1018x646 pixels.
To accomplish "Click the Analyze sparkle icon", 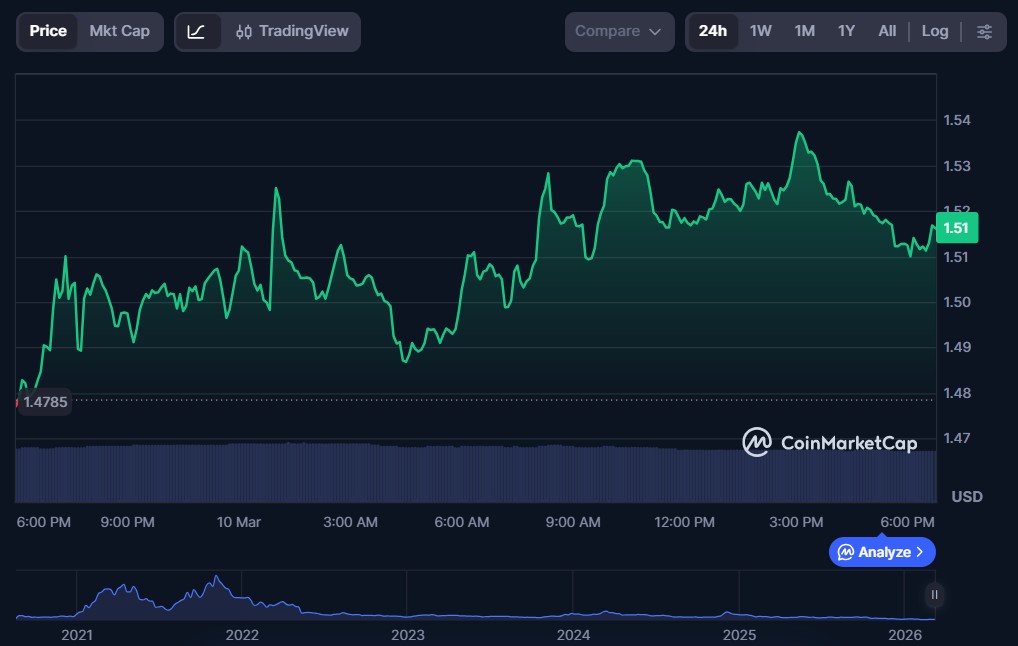I will [x=846, y=552].
